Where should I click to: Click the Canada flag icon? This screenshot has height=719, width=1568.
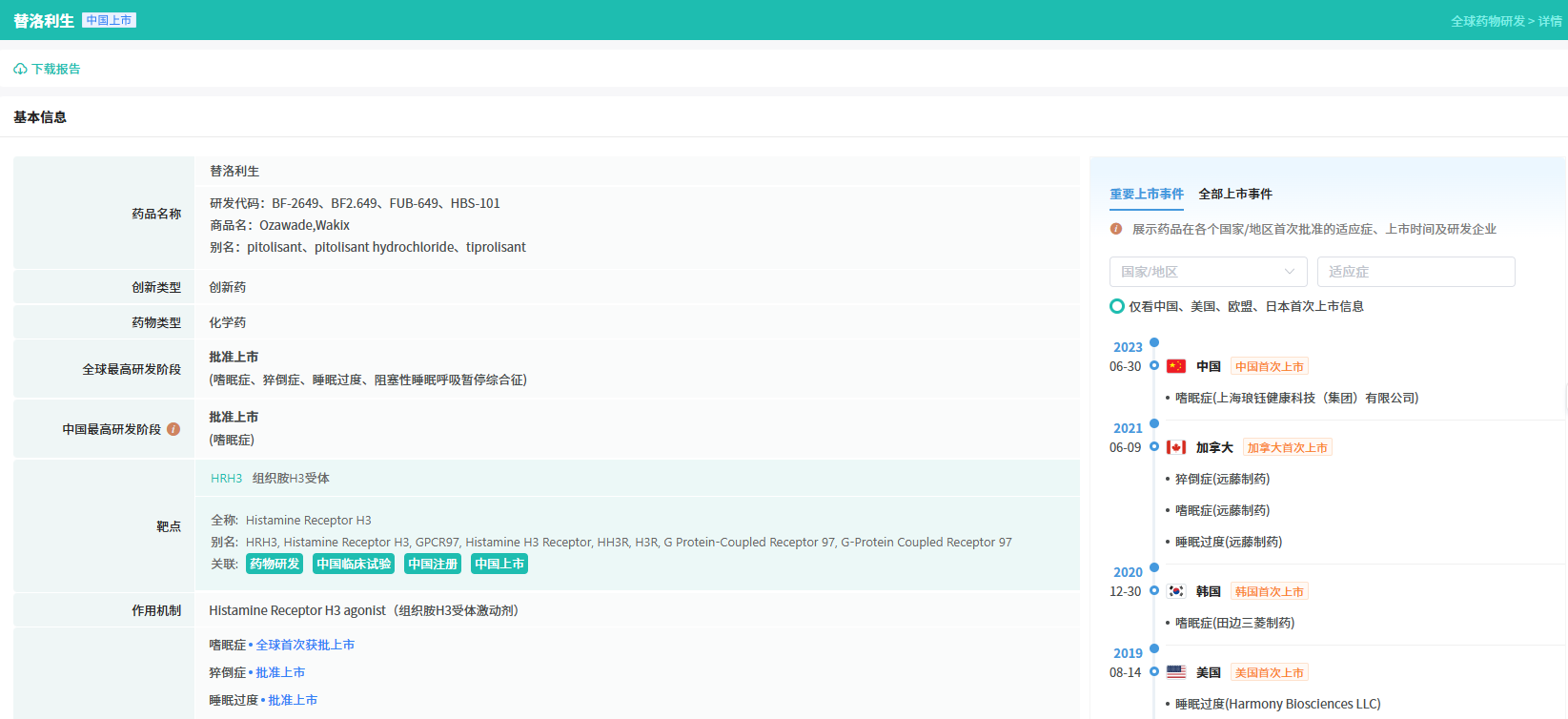1176,447
